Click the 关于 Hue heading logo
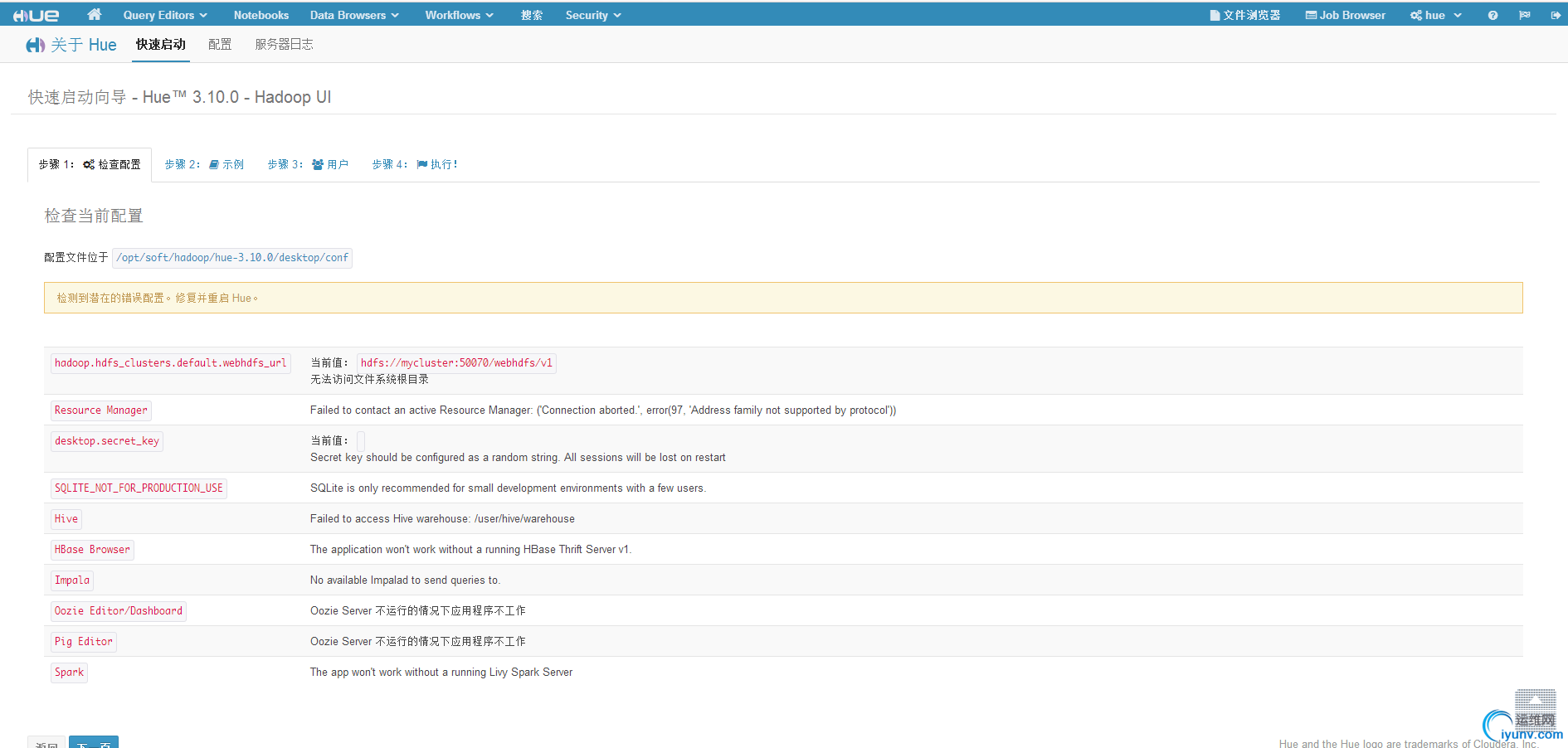This screenshot has width=1568, height=748. pos(71,45)
